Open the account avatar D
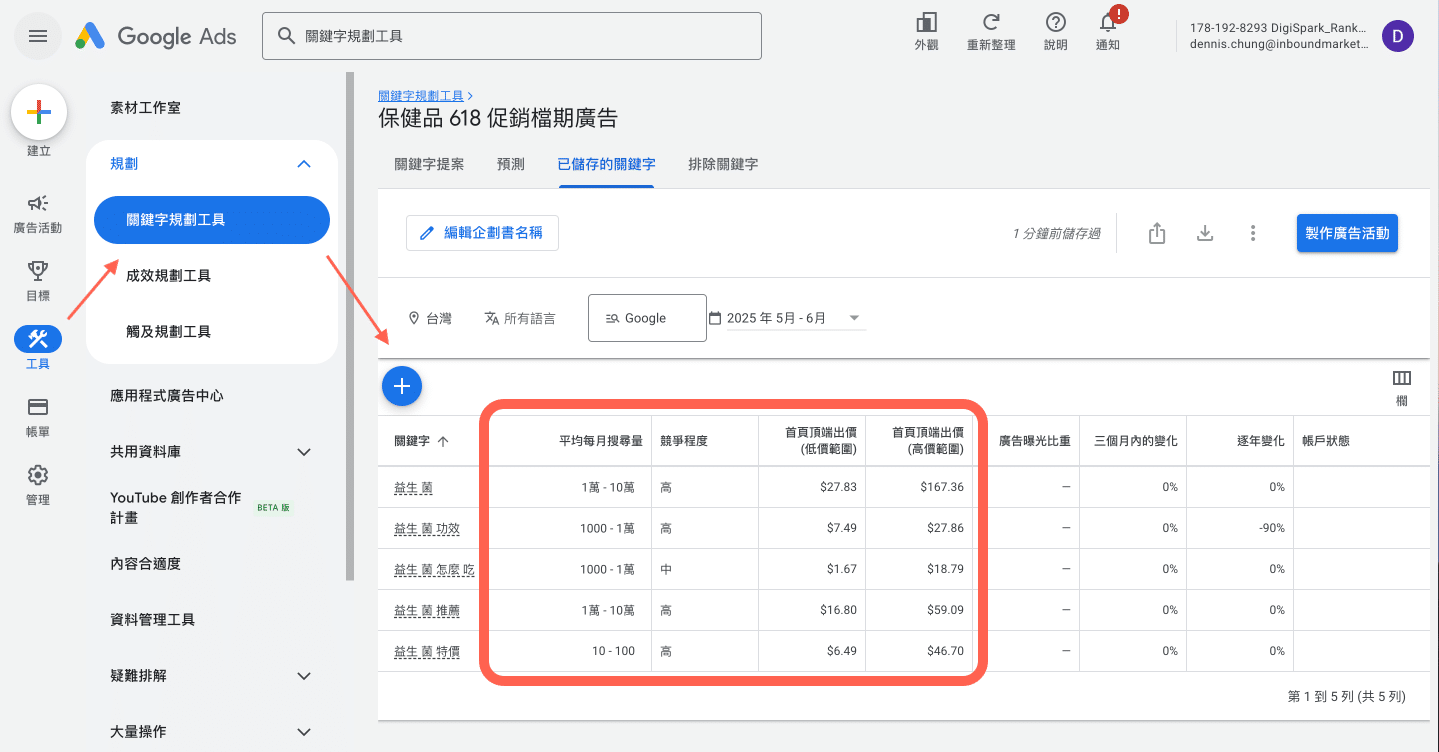This screenshot has width=1439, height=752. (1398, 36)
